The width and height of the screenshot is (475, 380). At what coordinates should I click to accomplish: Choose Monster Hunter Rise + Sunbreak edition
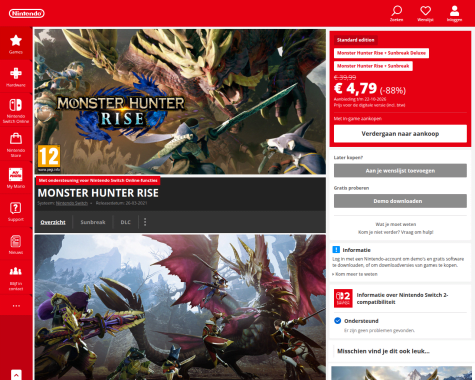tap(373, 66)
